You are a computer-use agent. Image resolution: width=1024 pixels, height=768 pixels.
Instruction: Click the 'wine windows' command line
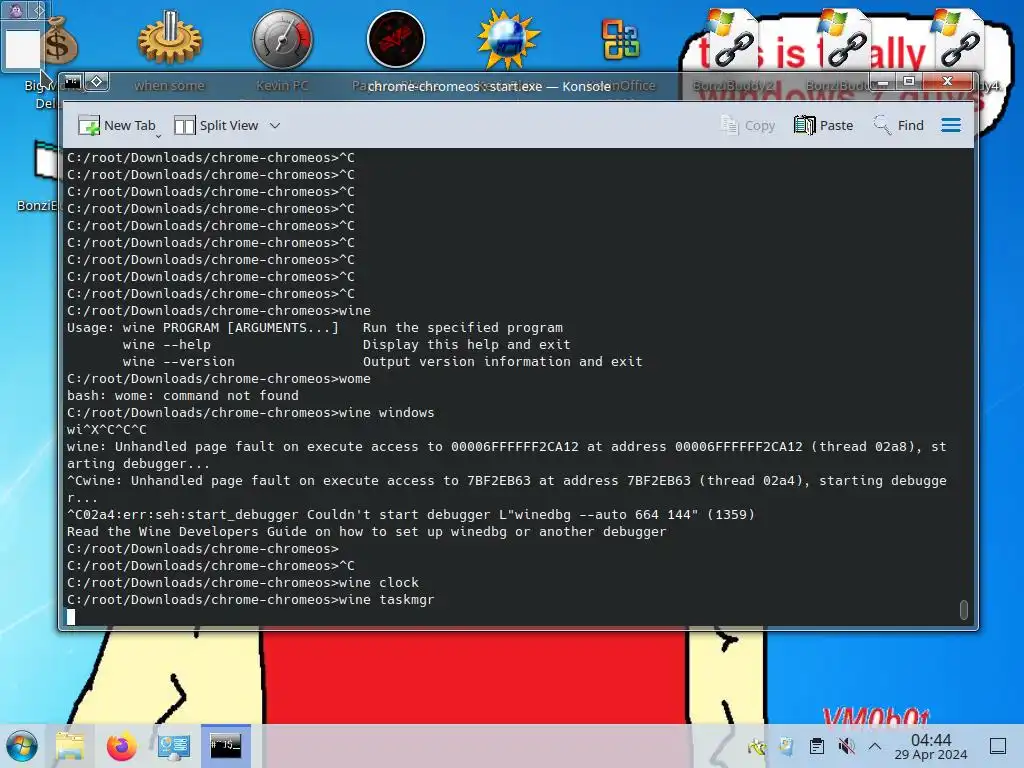(251, 413)
